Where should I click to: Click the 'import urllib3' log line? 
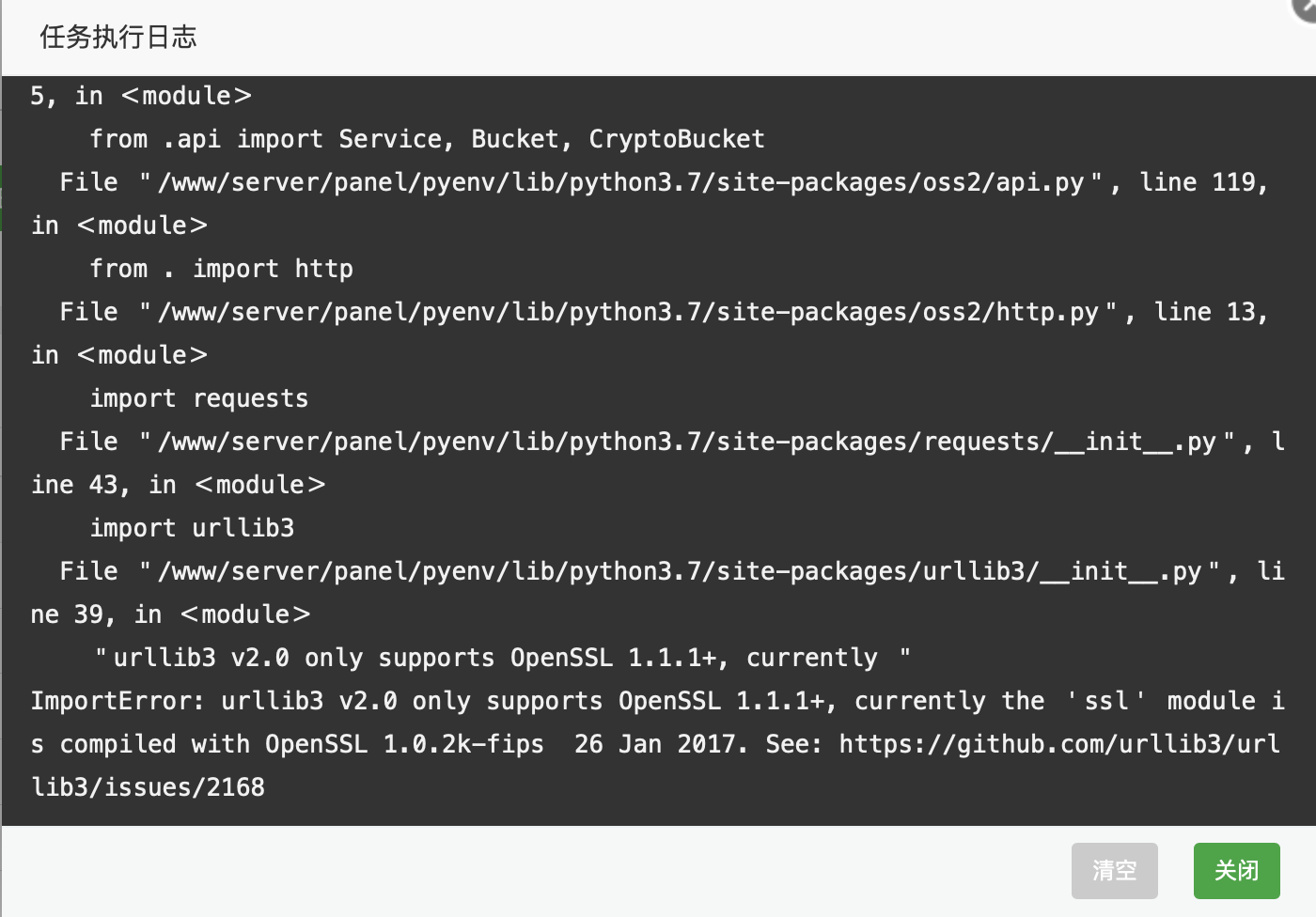pos(192,528)
